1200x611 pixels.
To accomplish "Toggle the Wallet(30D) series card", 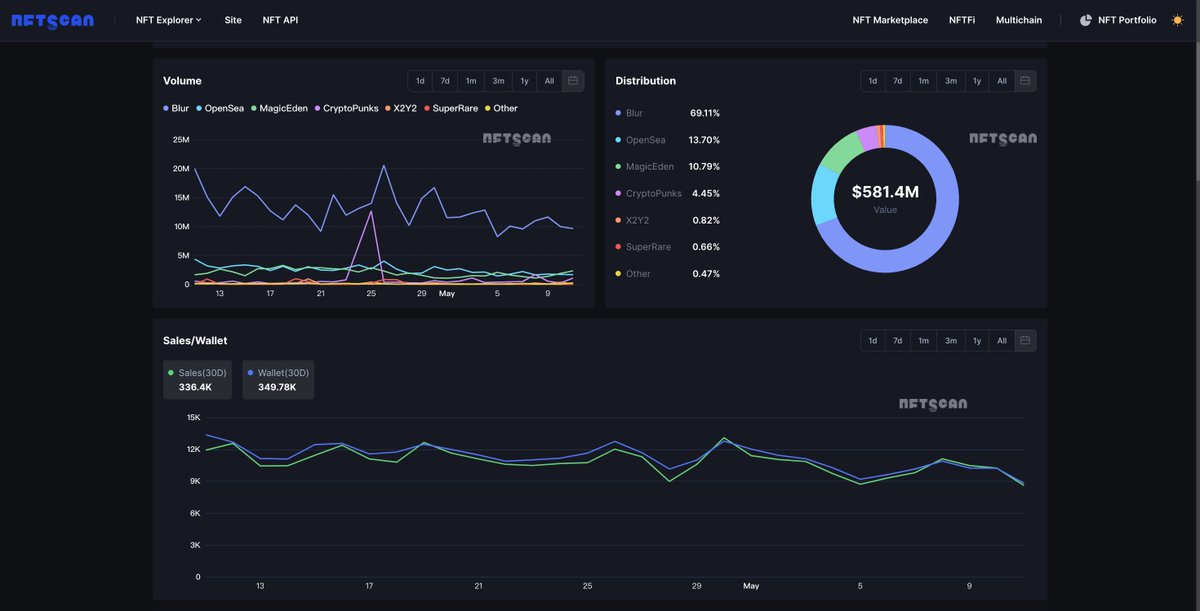I will coord(278,379).
